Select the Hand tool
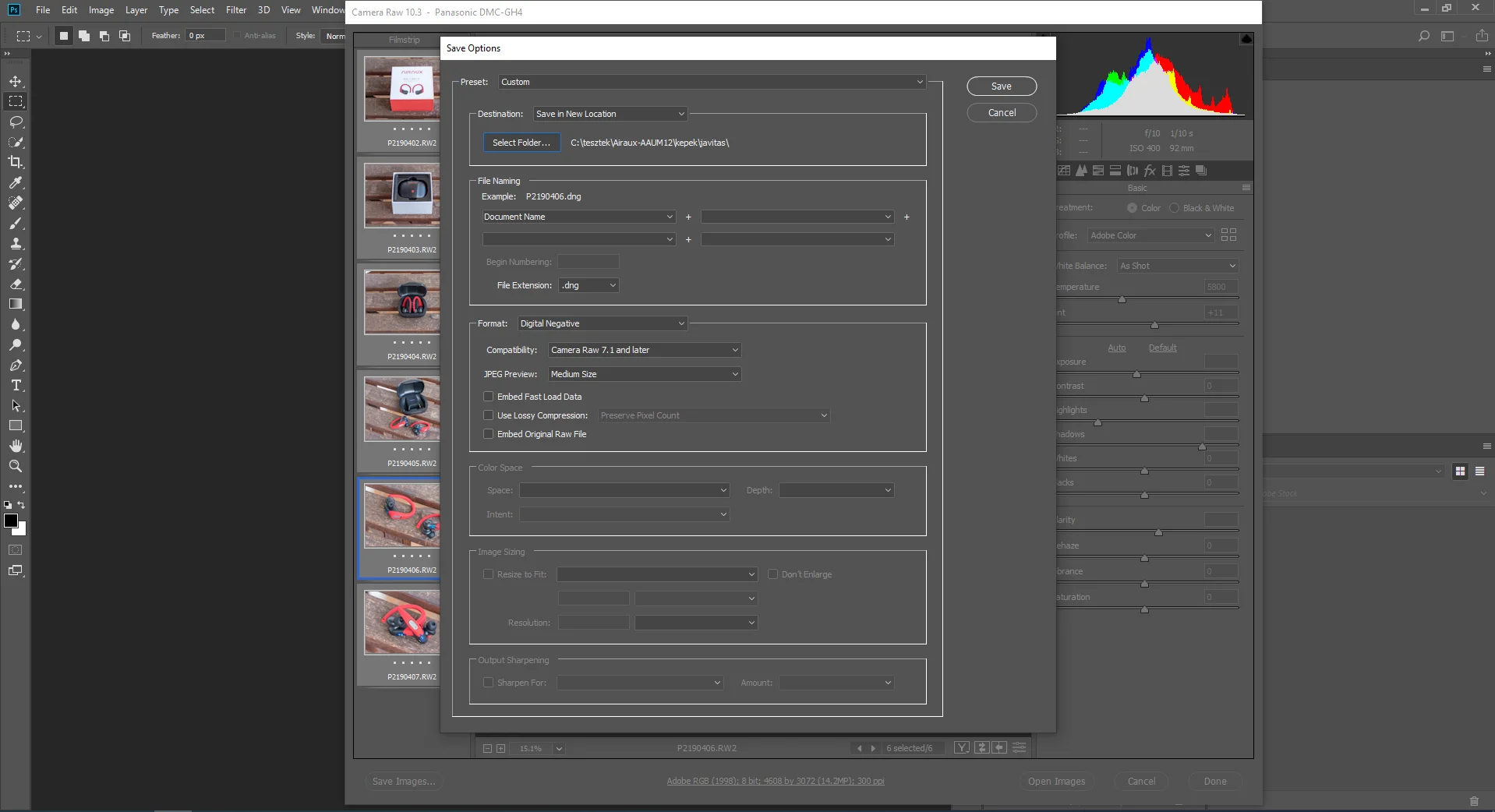 pos(16,446)
